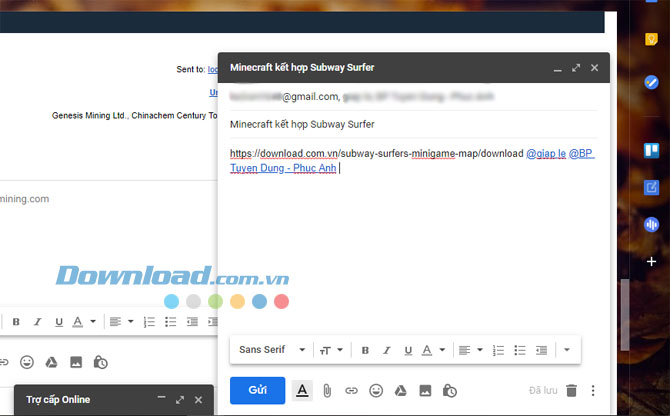Apply bulleted list in compose toolbar
The width and height of the screenshot is (670, 416).
pyautogui.click(x=520, y=350)
